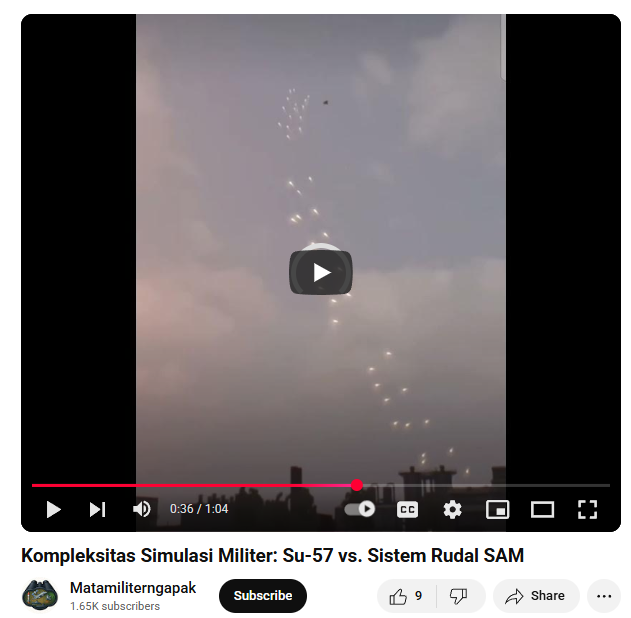Open the Matamiliterngapak channel name link
Screen dimensions: 631x618
[x=133, y=588]
